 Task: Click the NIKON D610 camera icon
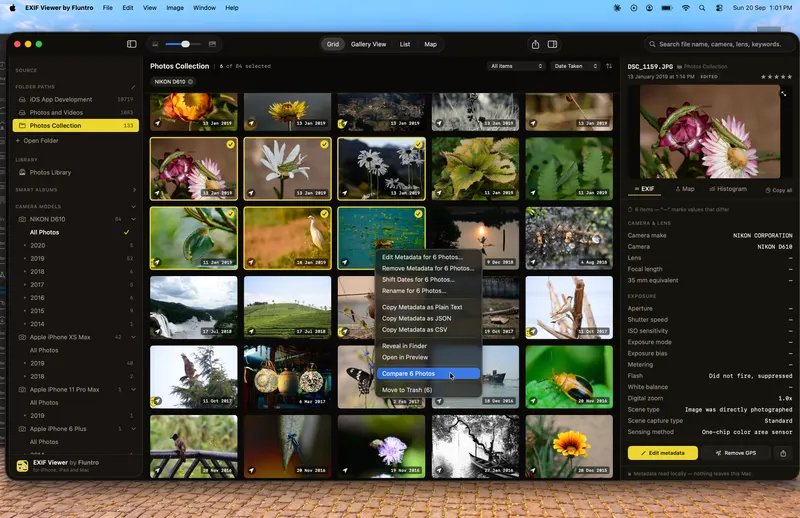[x=22, y=219]
